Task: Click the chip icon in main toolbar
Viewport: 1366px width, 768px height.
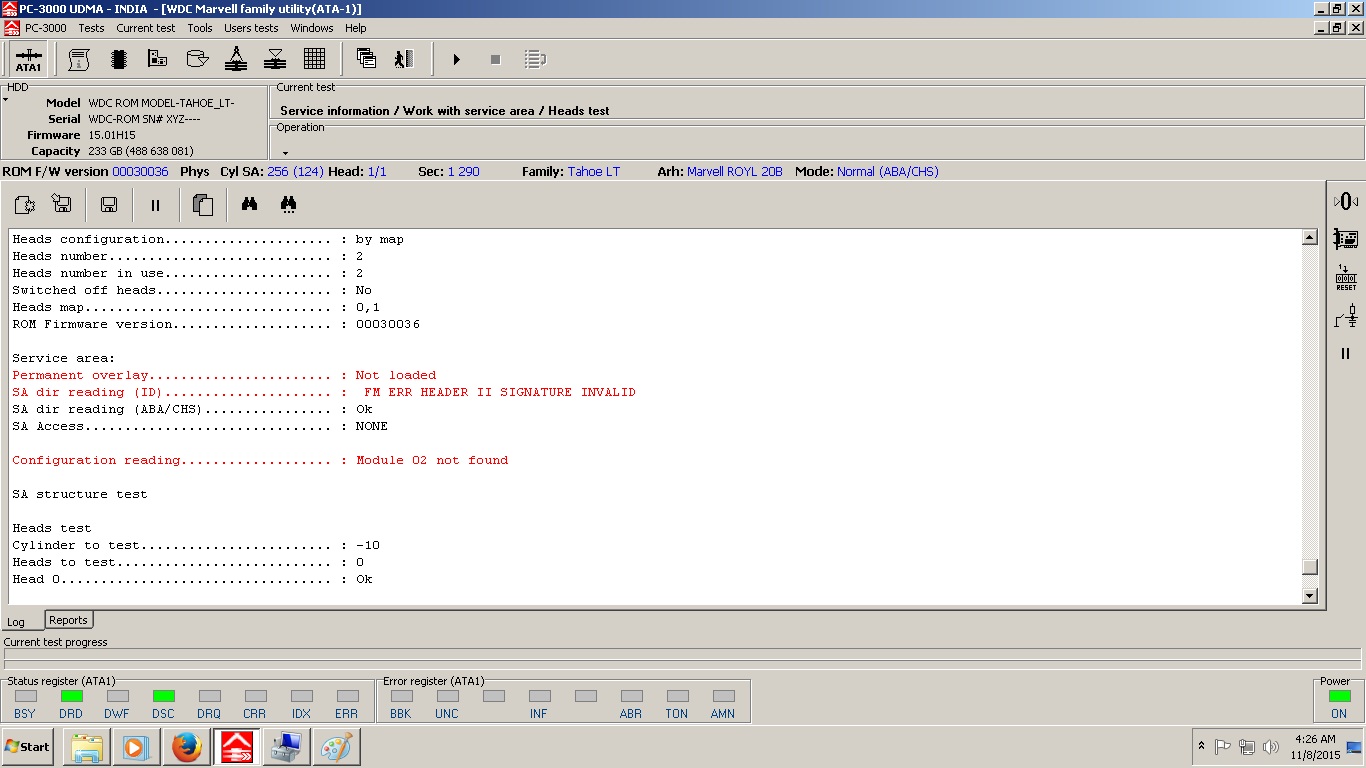Action: click(x=118, y=59)
